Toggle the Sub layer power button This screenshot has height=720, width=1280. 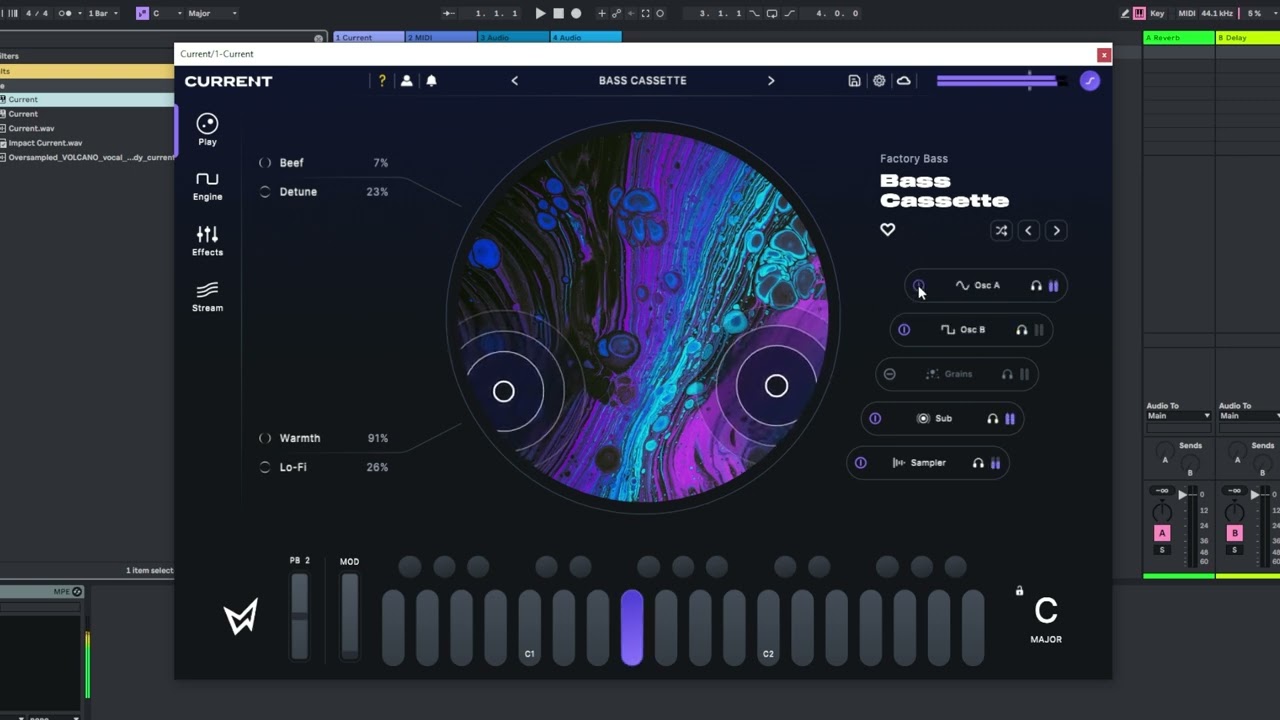[875, 419]
